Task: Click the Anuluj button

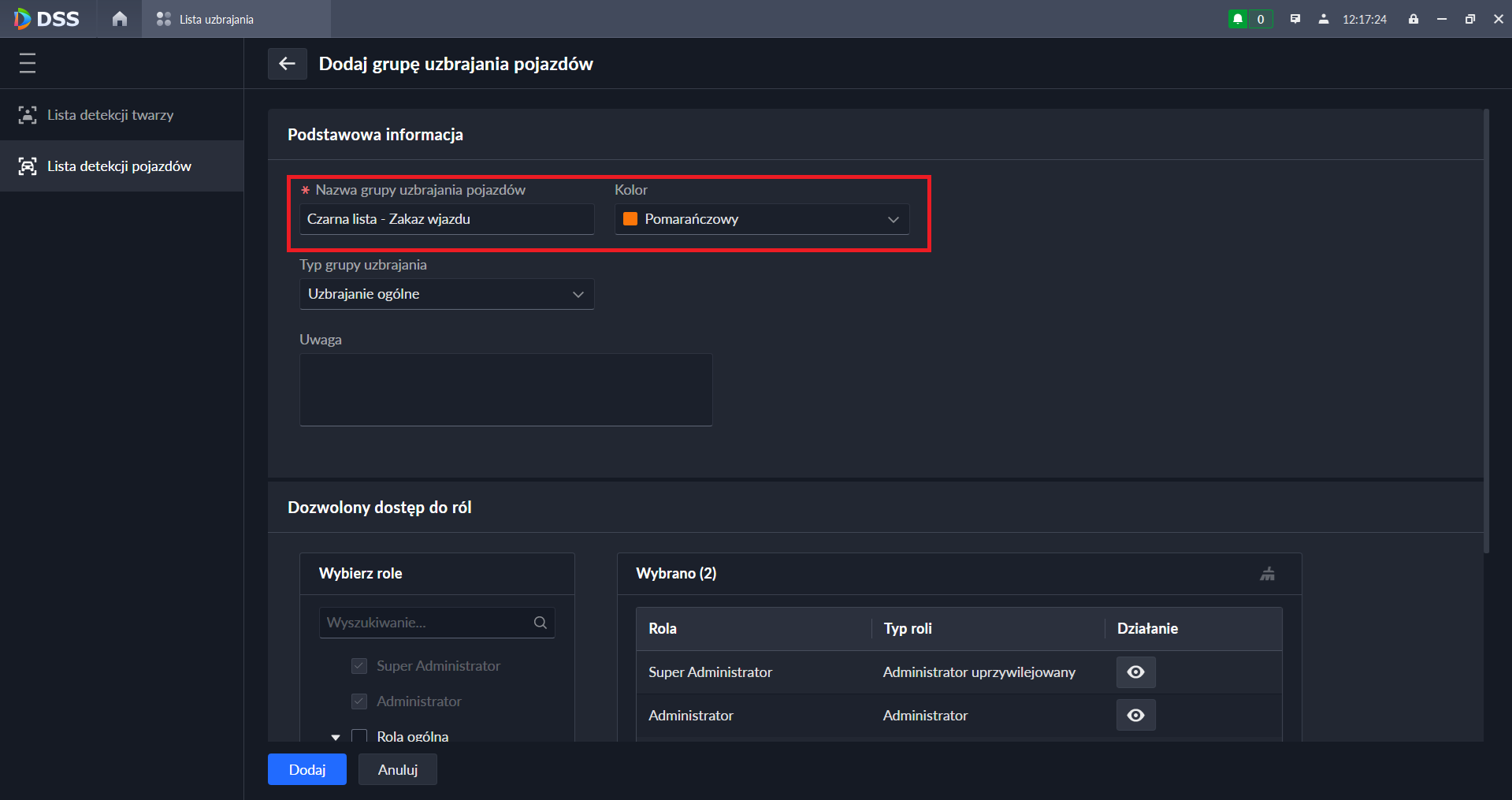Action: pos(397,769)
